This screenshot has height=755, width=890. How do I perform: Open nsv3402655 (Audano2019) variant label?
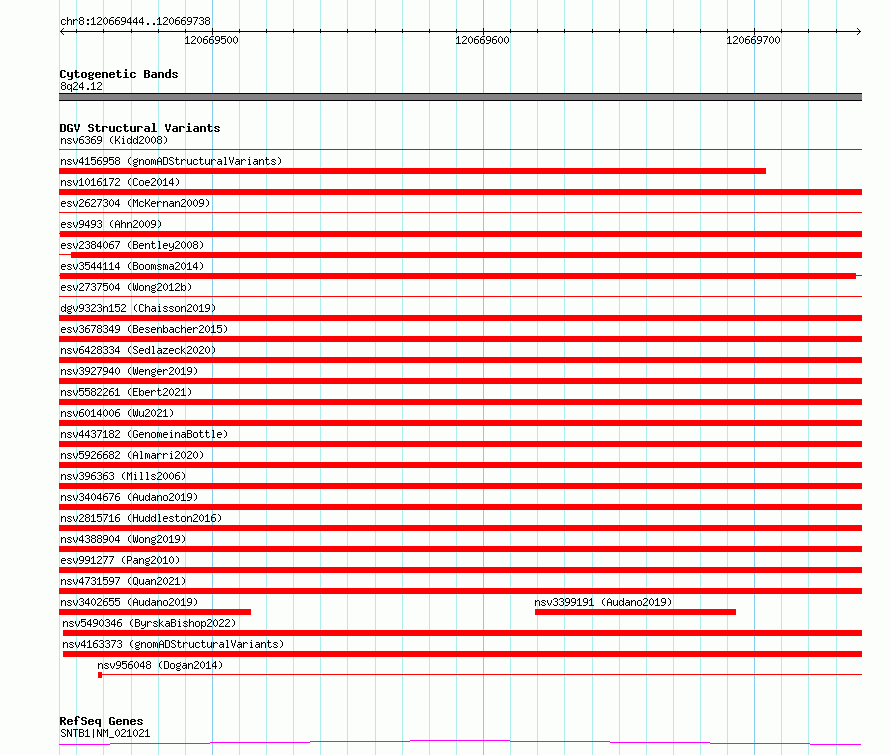pos(129,602)
